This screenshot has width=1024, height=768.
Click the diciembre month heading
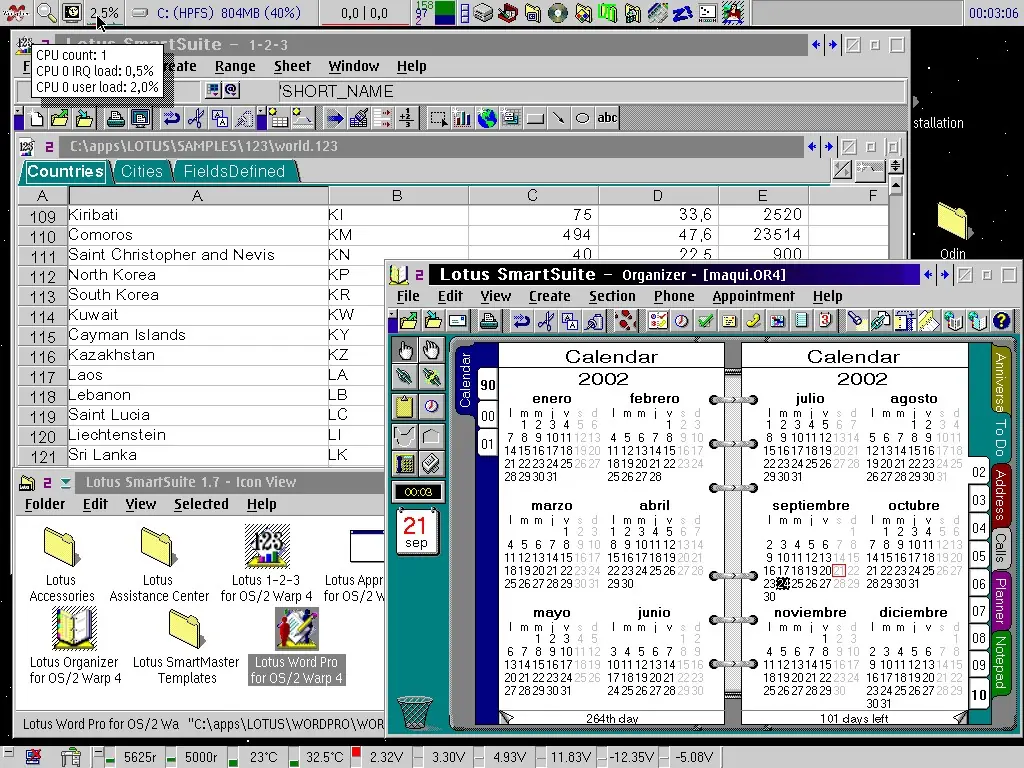tap(913, 613)
